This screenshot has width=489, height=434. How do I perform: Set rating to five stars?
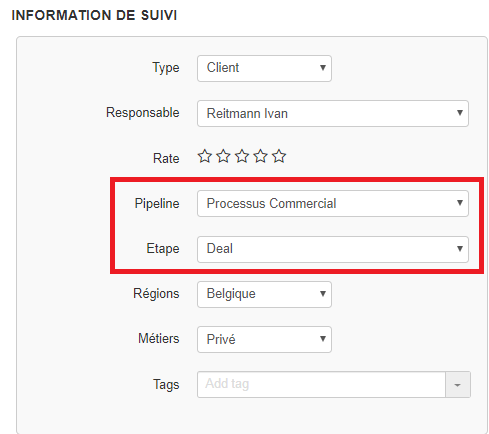[279, 156]
